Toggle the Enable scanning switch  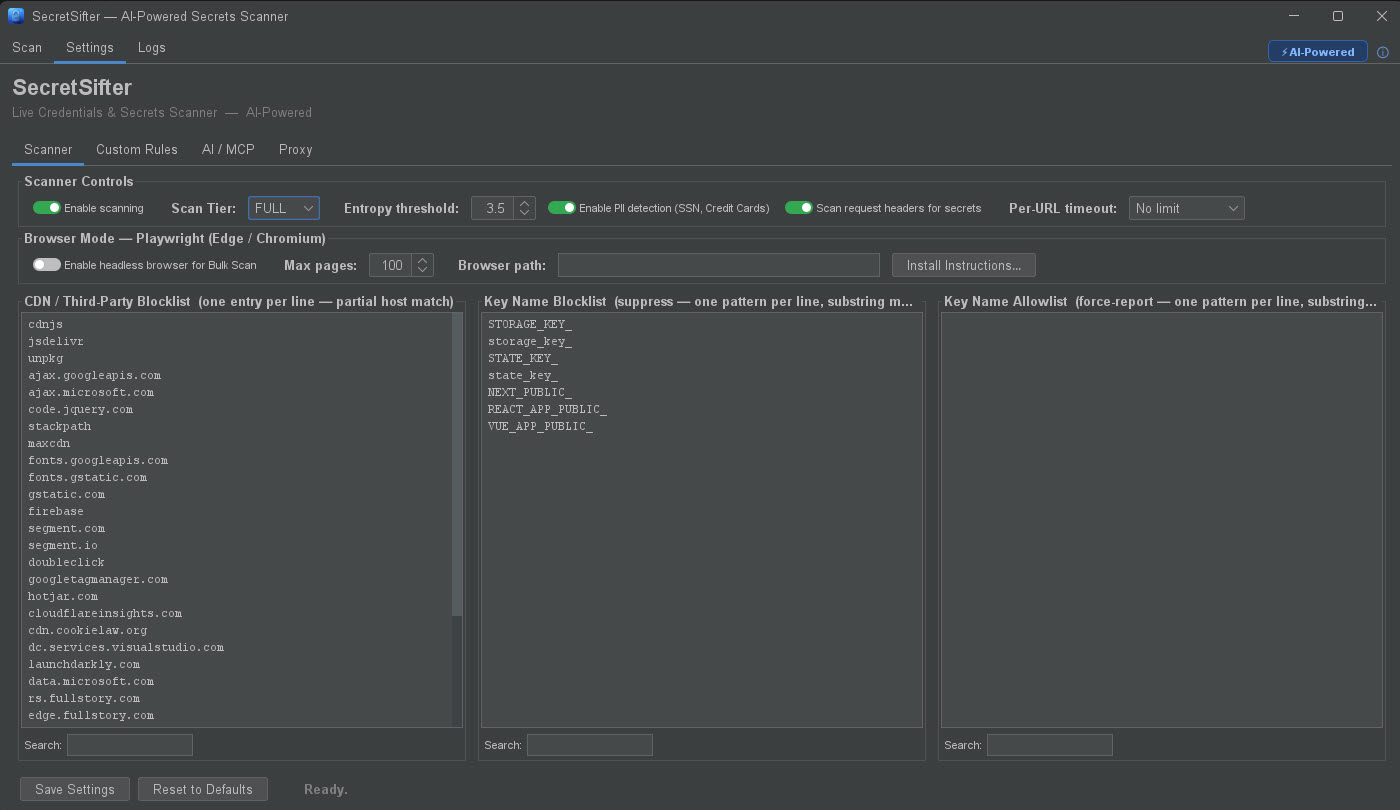click(47, 208)
